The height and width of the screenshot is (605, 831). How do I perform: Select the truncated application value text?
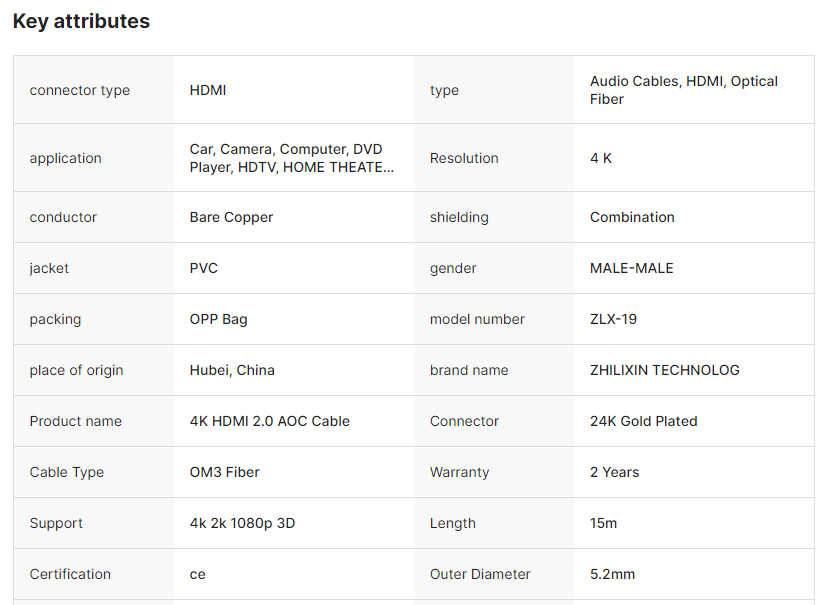[x=291, y=158]
